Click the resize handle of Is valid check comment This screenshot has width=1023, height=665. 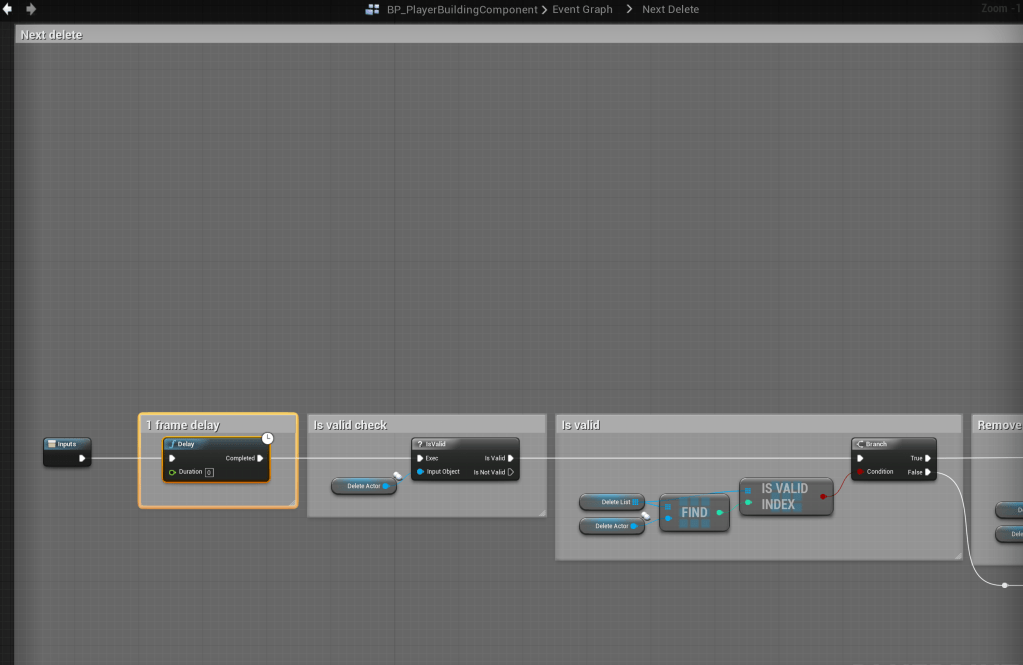[542, 513]
